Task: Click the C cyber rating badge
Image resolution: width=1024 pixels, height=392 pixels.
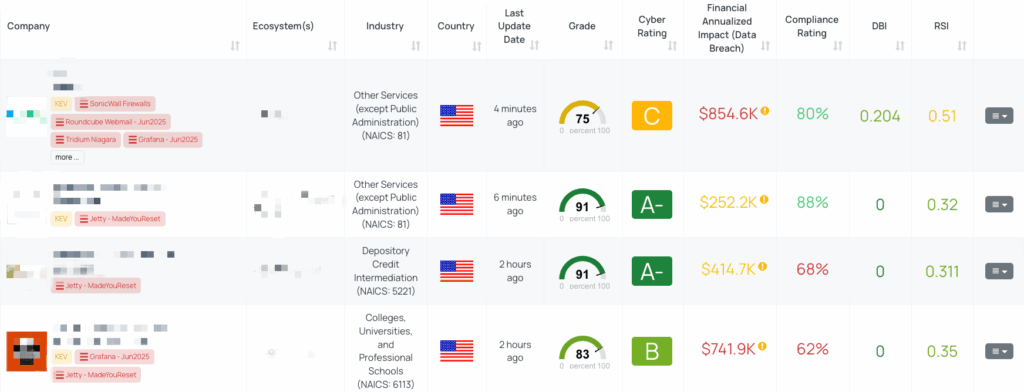Action: [x=652, y=116]
